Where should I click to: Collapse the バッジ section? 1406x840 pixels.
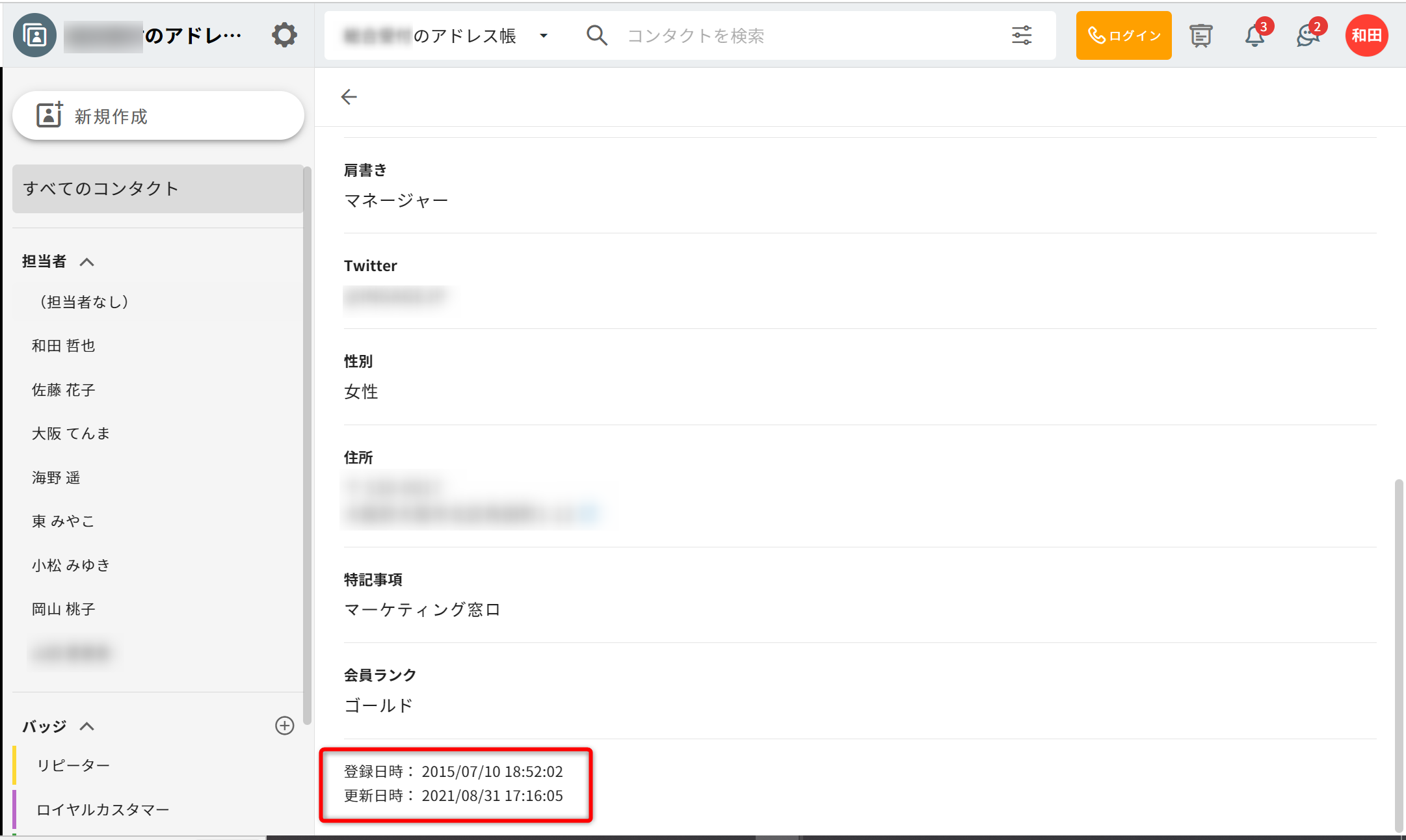coord(86,726)
